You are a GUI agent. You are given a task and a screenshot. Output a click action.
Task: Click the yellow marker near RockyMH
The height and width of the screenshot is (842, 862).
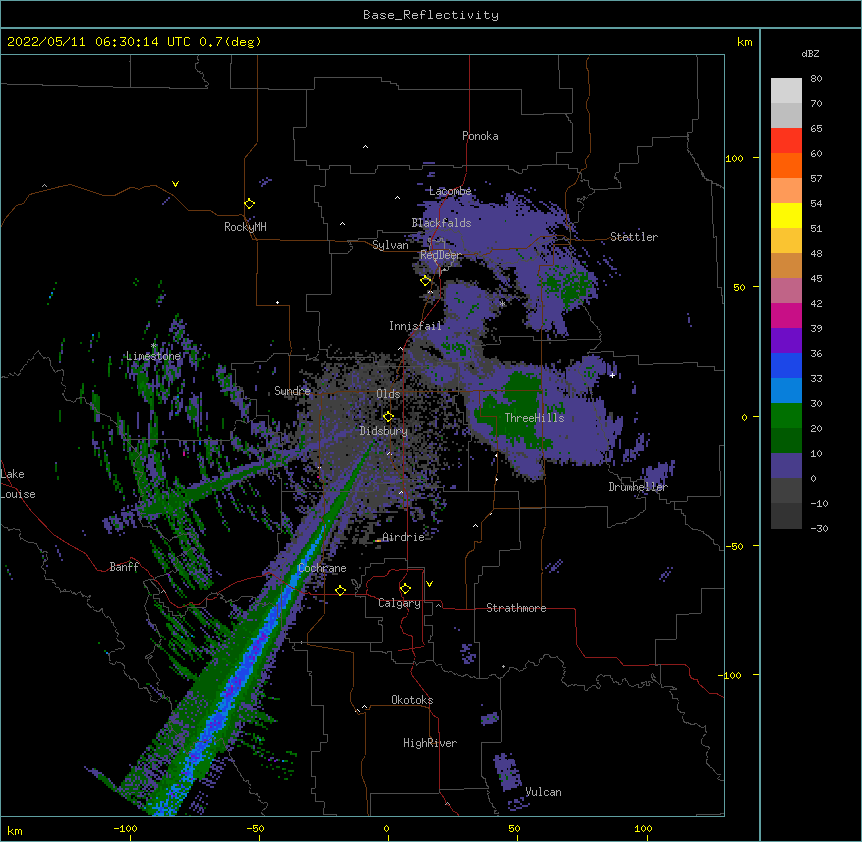pos(250,204)
